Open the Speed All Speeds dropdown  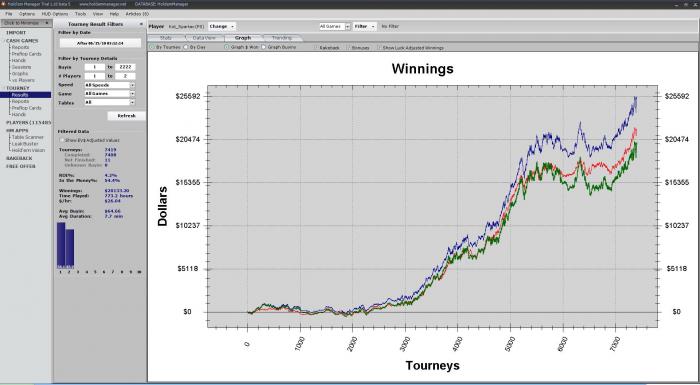(110, 85)
